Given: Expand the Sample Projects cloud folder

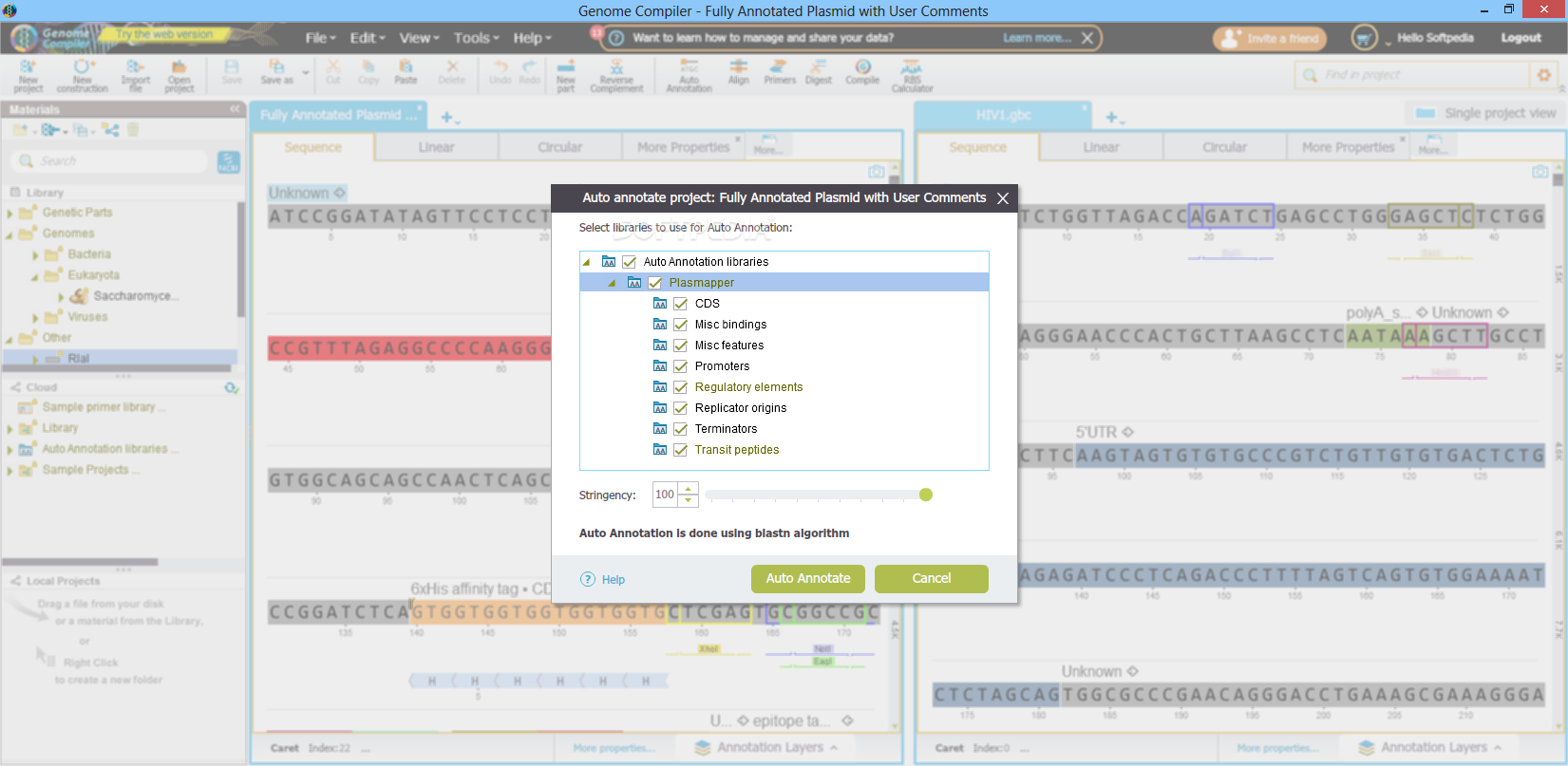Looking at the screenshot, I should click(x=10, y=471).
